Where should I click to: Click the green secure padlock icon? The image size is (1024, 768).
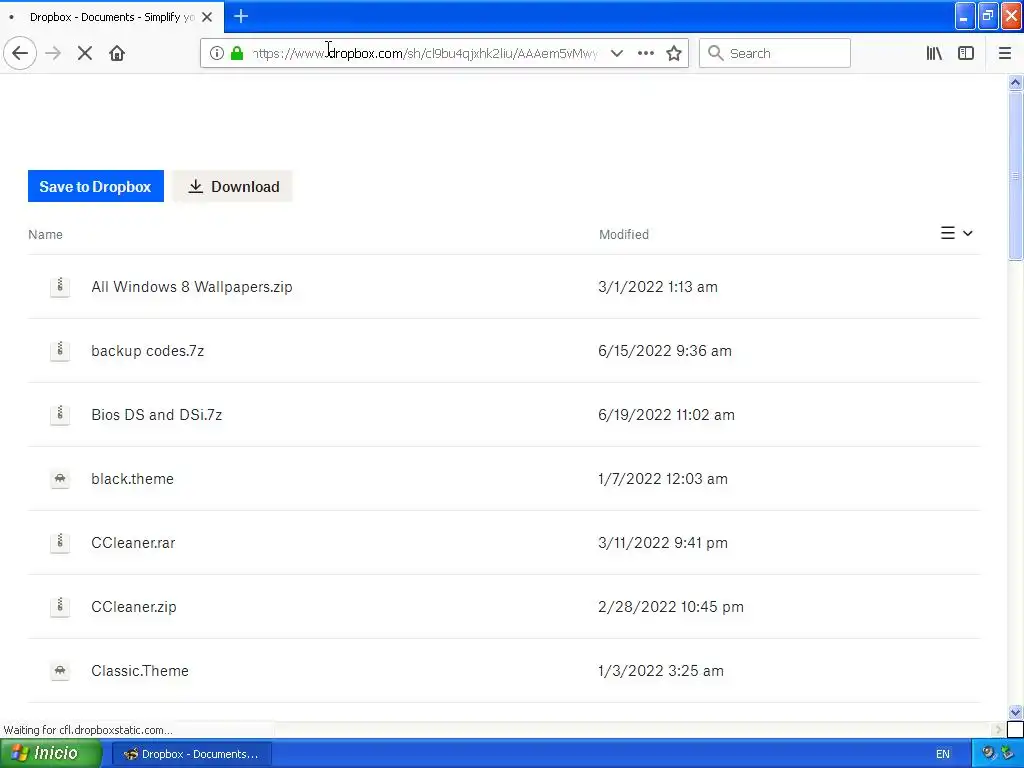tap(237, 53)
